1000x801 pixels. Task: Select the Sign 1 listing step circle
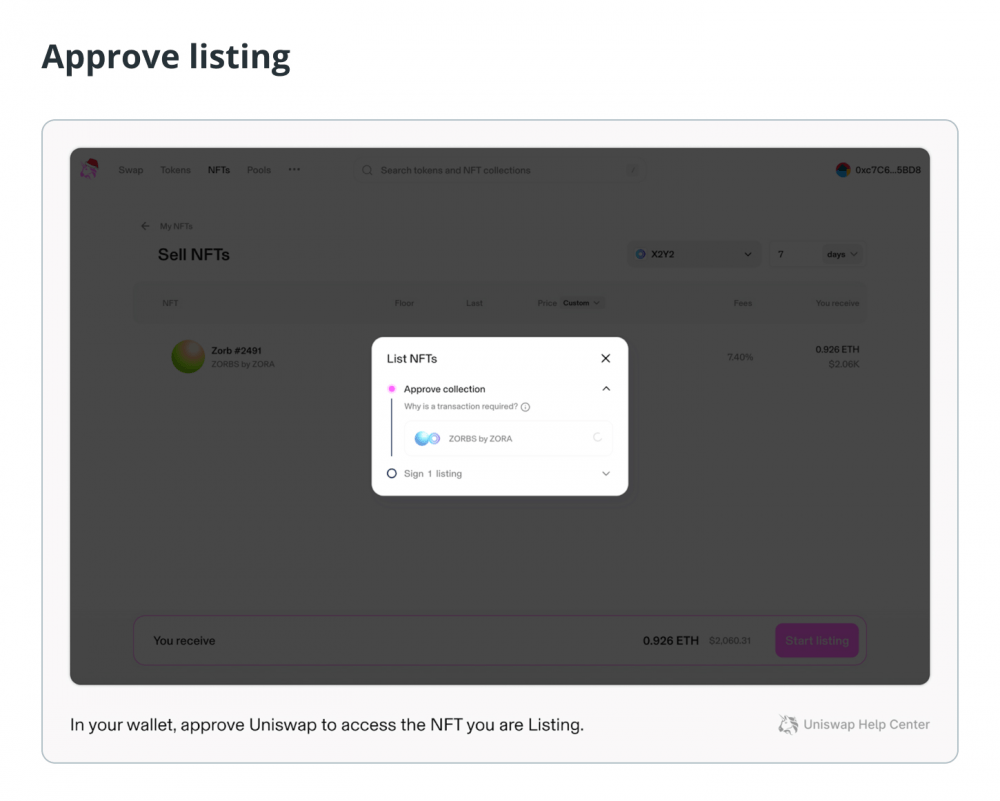[392, 473]
